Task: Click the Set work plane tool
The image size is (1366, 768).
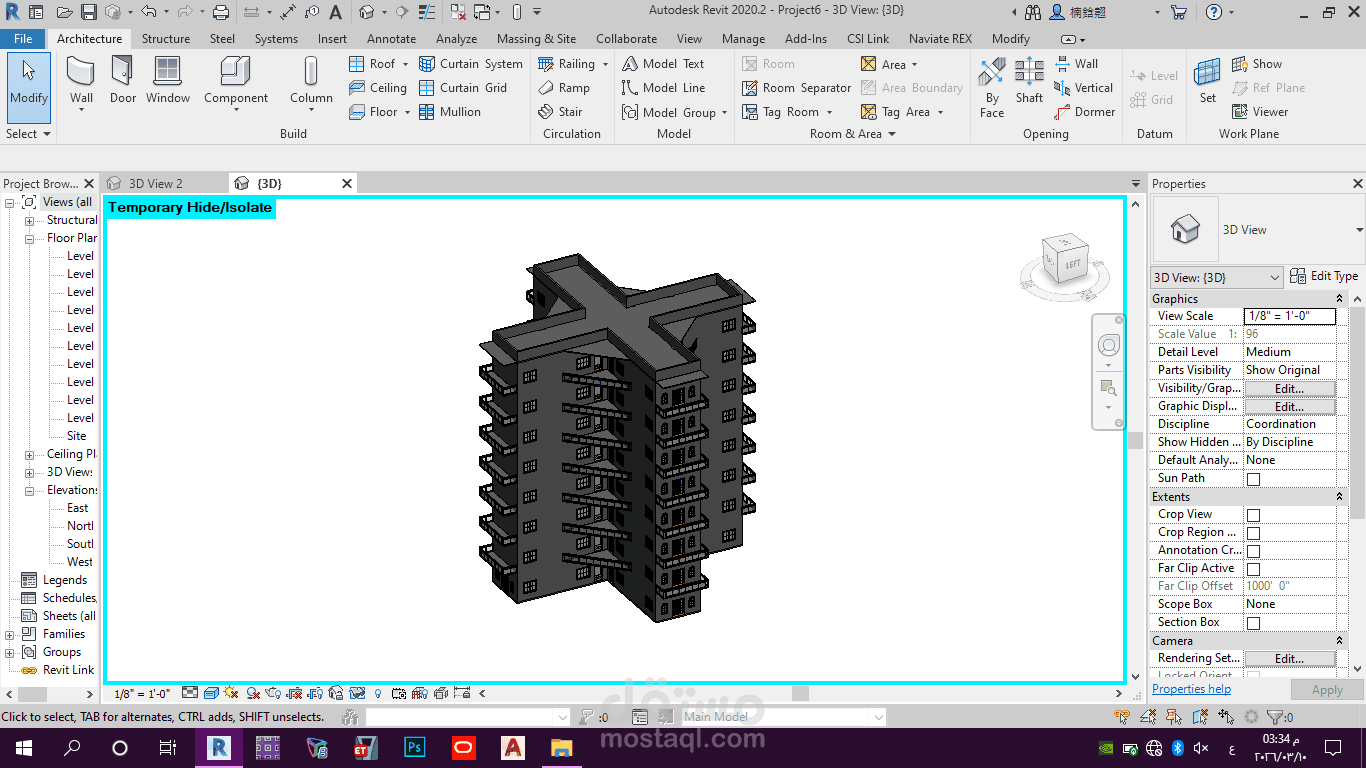Action: [1208, 81]
